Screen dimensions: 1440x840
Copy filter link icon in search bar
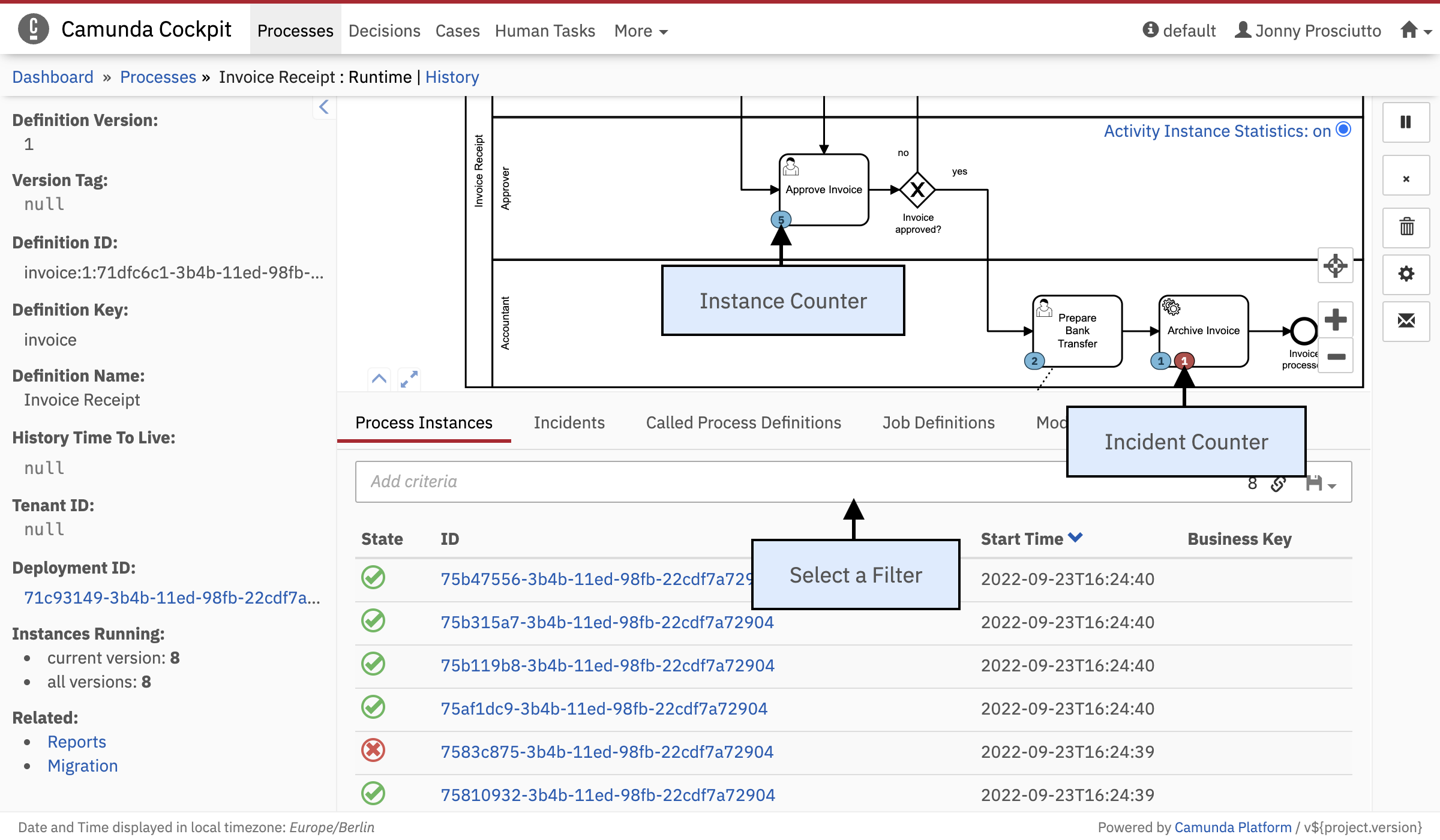1278,484
